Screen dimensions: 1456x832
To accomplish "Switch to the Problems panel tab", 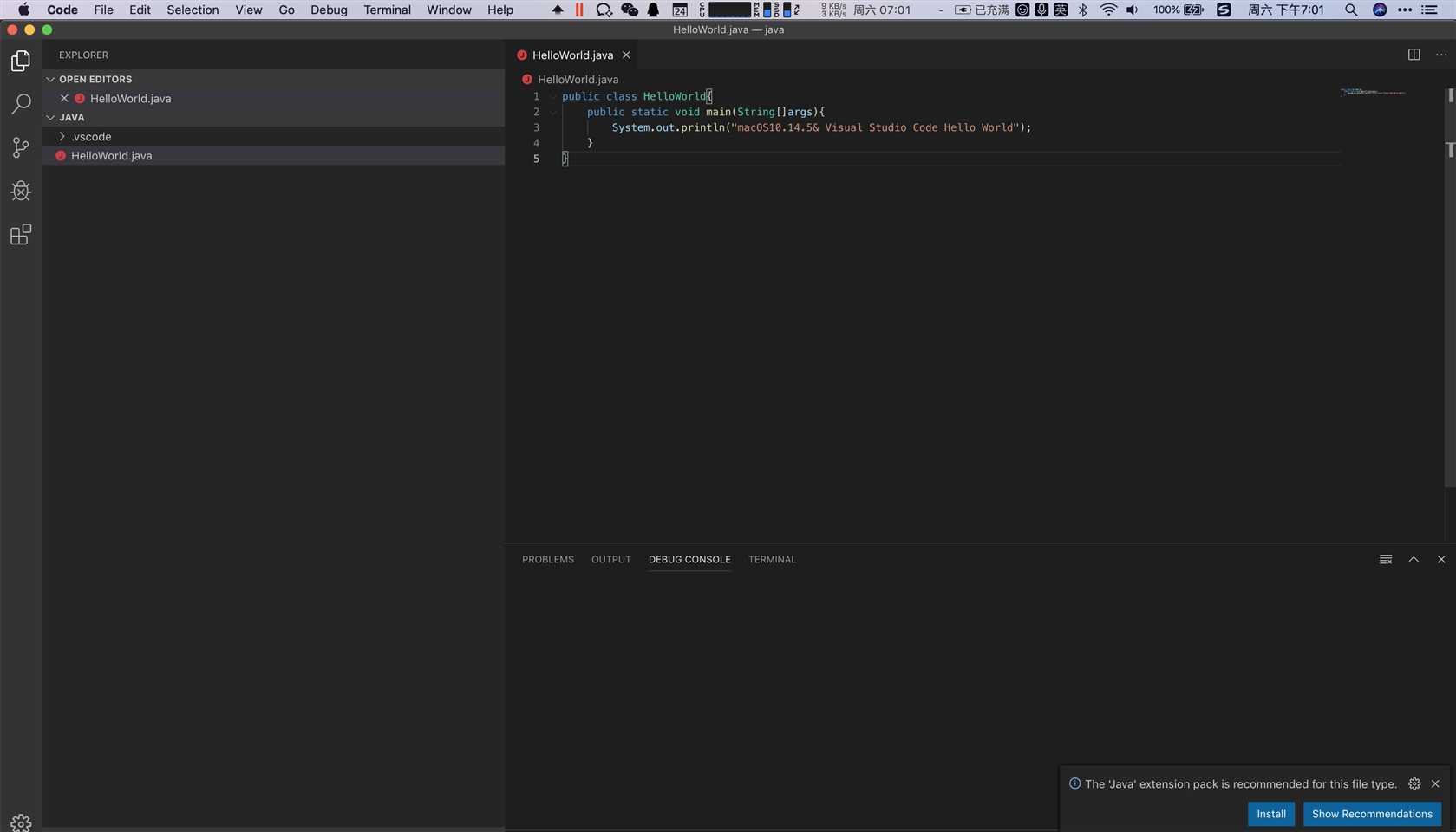I will 548,559.
